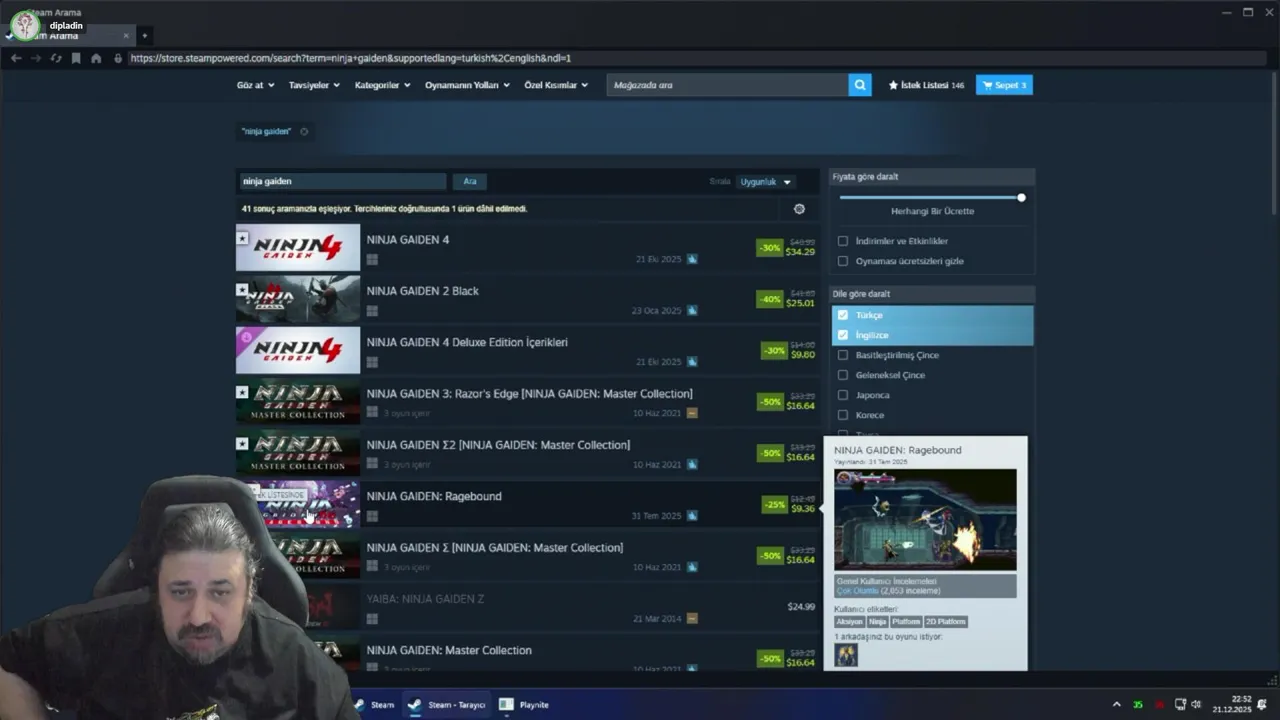The height and width of the screenshot is (720, 1280).
Task: Open NINJA GAIDEN 4 Deluxe Edition İçerikleri
Action: click(527, 350)
